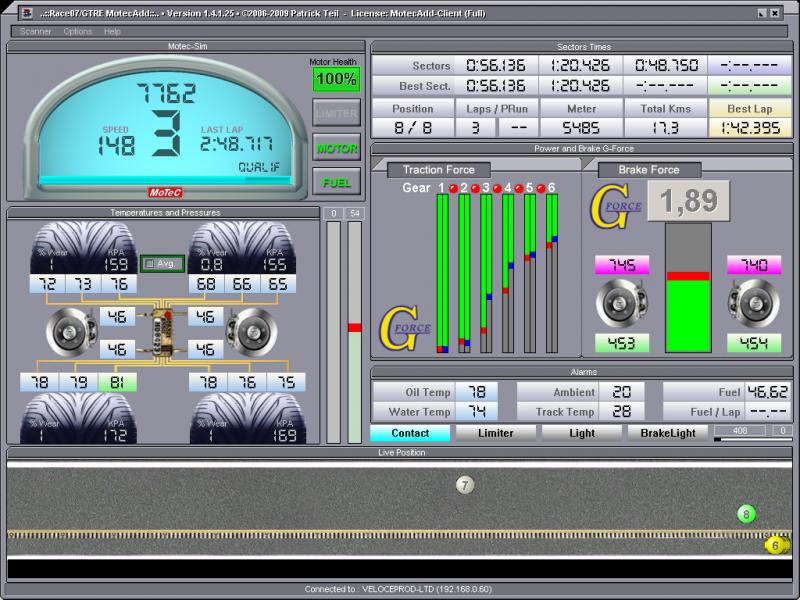Viewport: 800px width, 600px height.
Task: Click the G-Force logo in Traction Force panel
Action: pos(404,328)
